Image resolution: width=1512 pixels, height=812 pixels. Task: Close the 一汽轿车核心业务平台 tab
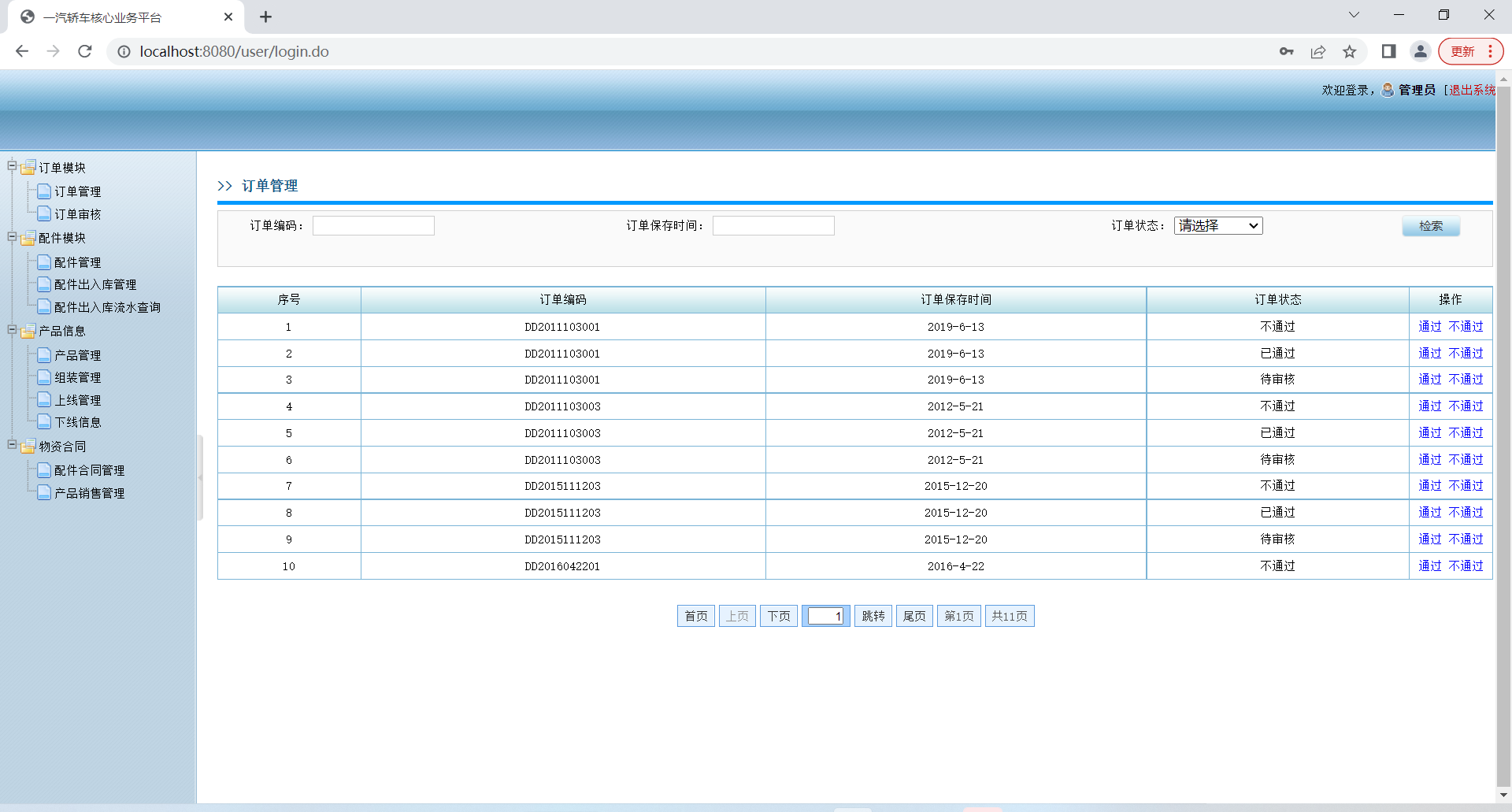click(x=228, y=17)
